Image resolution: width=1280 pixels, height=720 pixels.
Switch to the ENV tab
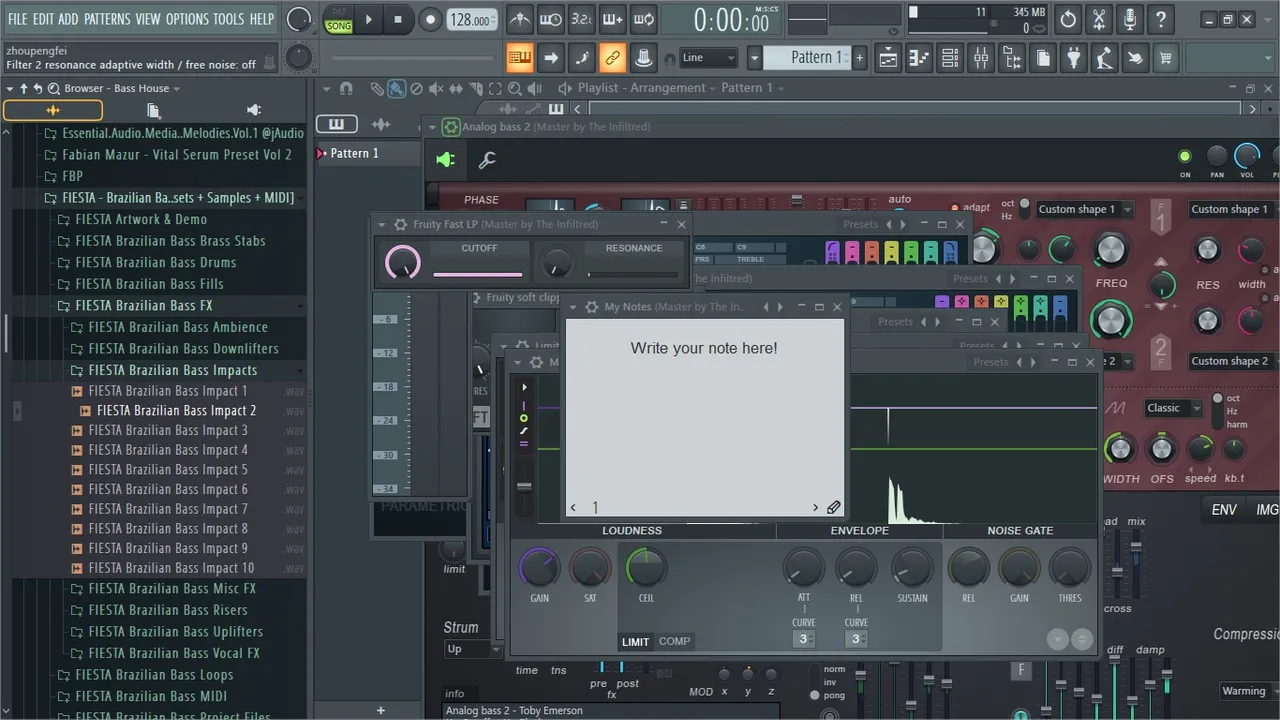1224,510
